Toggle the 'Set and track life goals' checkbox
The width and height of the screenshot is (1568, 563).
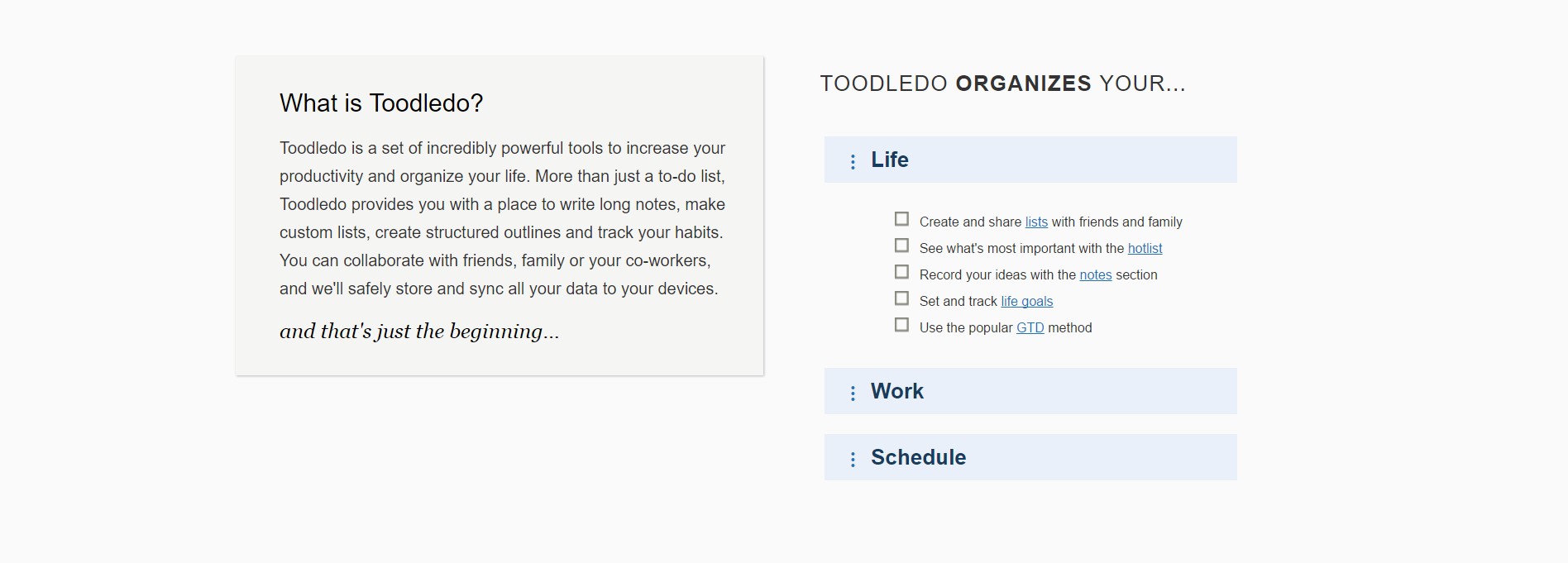(901, 298)
